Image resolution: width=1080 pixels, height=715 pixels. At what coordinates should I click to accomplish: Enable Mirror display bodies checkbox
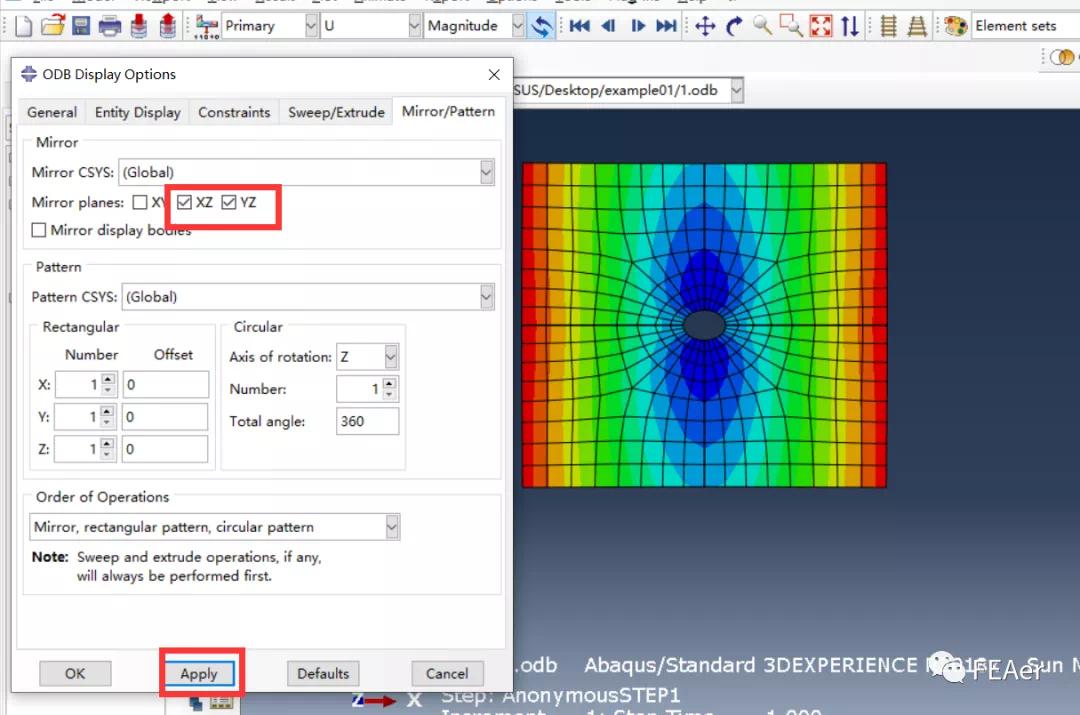39,230
